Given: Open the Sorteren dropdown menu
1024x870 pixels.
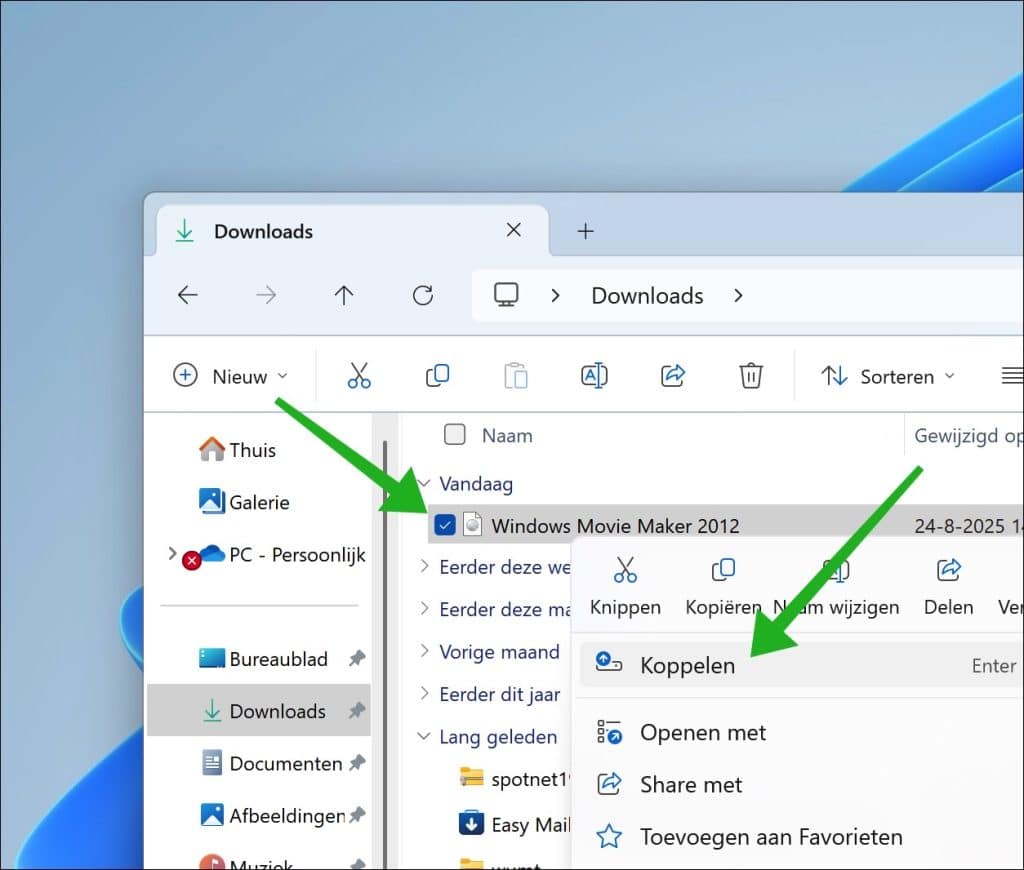Looking at the screenshot, I should (888, 376).
